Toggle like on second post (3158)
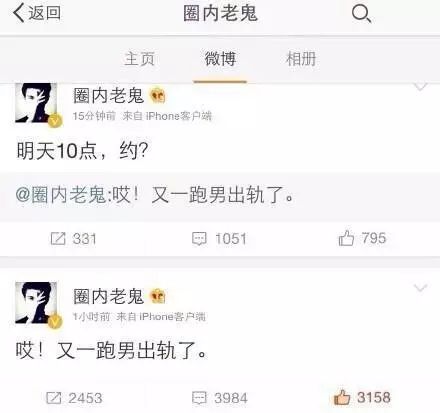Image resolution: width=440 pixels, height=413 pixels. 362,397
